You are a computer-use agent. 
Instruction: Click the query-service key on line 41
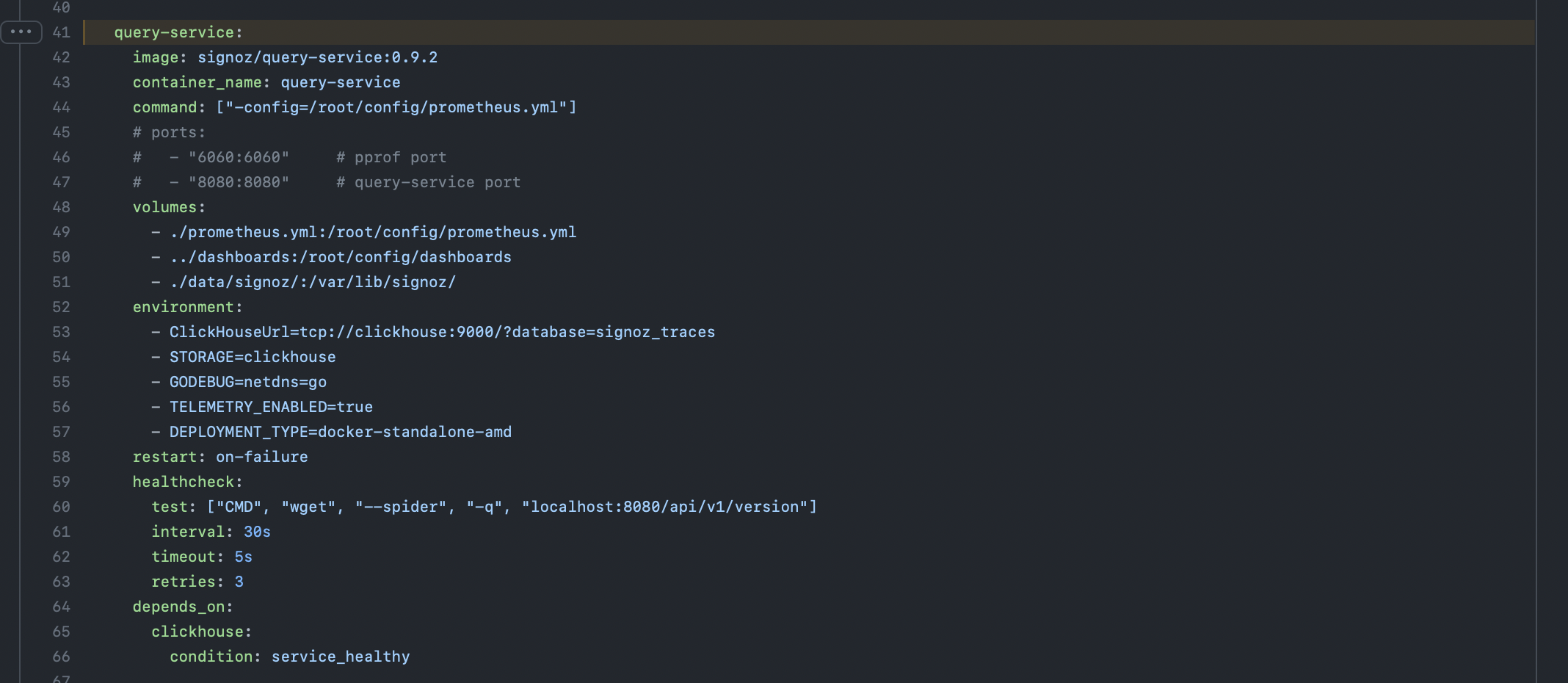click(174, 32)
